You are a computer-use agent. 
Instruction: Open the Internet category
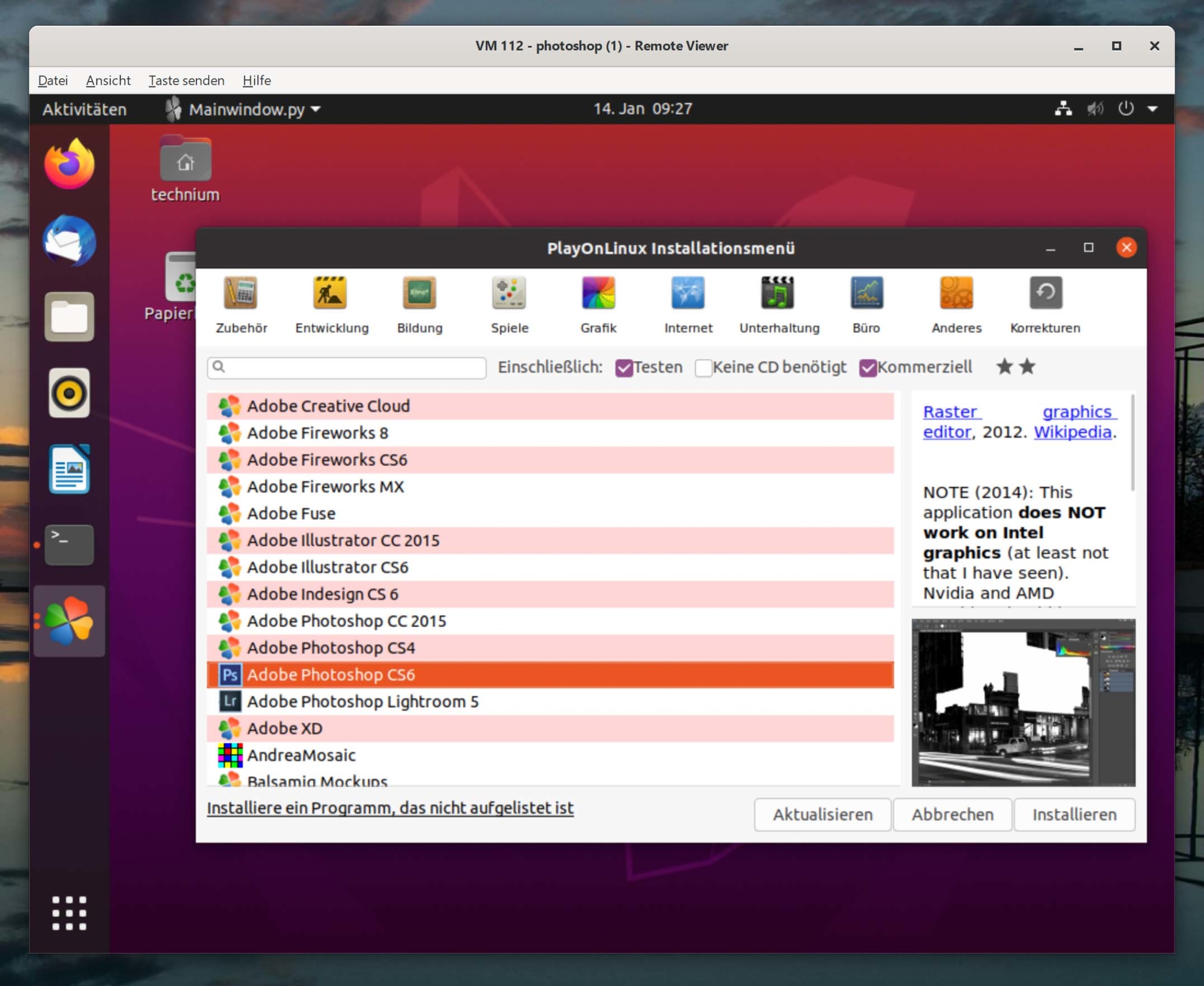(x=687, y=303)
